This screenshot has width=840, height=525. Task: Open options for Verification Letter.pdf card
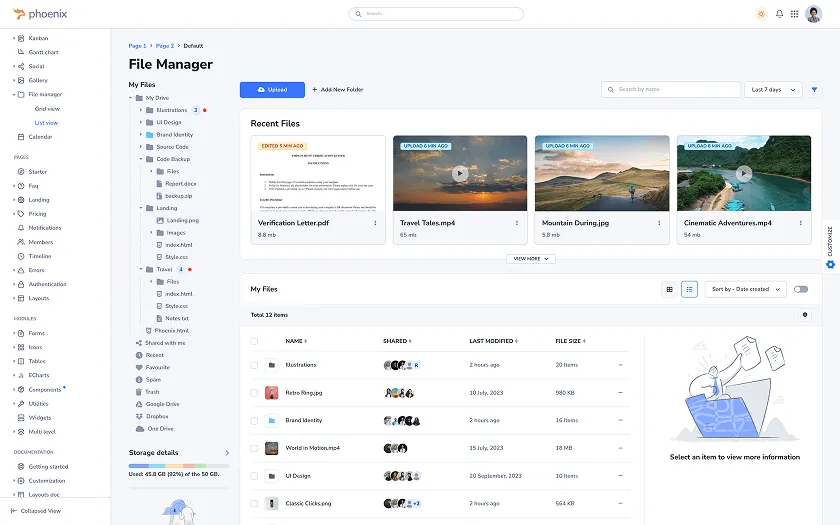pyautogui.click(x=375, y=223)
